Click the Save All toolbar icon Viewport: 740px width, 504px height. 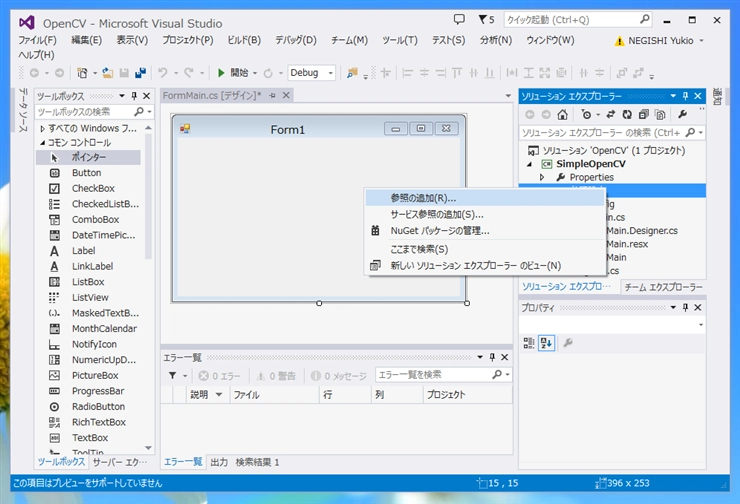[x=141, y=73]
